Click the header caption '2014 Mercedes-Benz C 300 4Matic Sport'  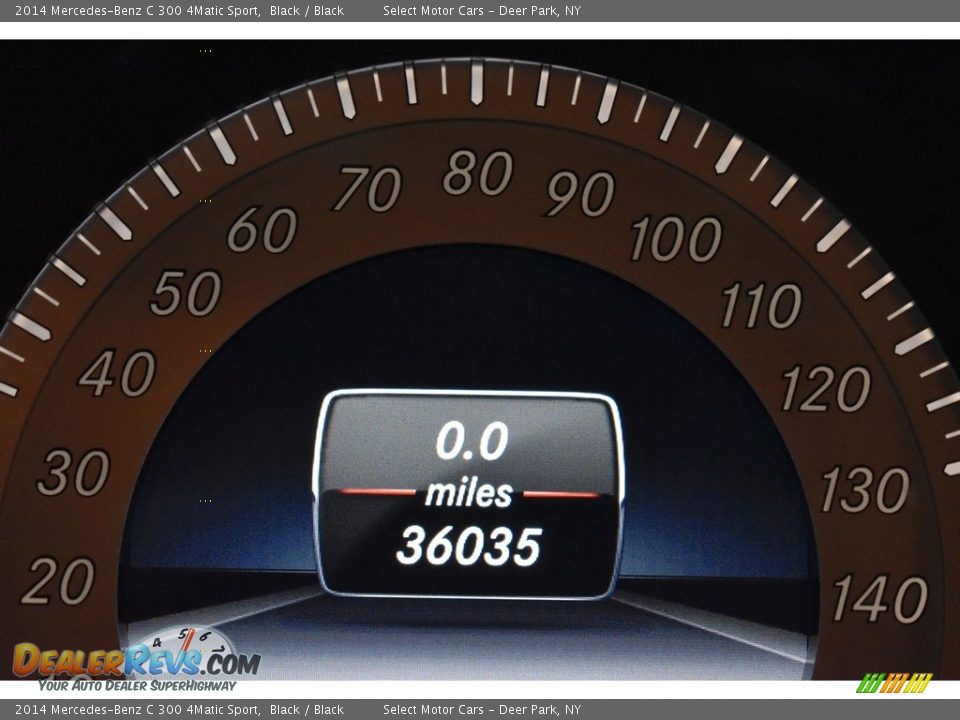pyautogui.click(x=137, y=10)
